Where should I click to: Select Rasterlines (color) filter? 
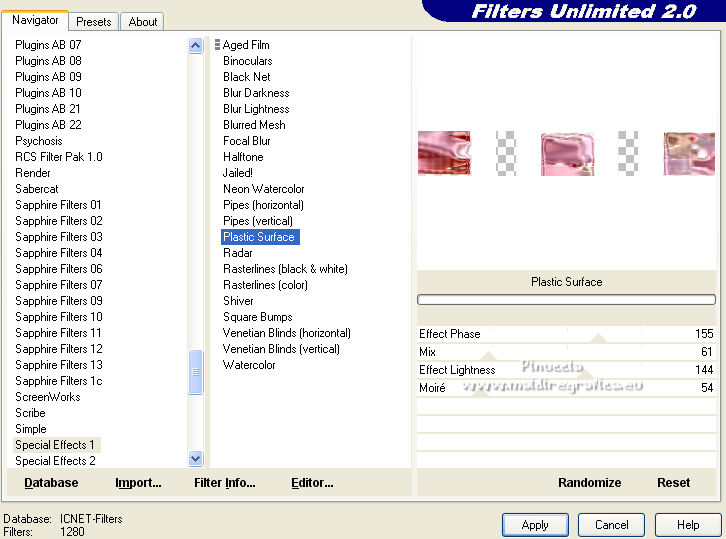265,285
